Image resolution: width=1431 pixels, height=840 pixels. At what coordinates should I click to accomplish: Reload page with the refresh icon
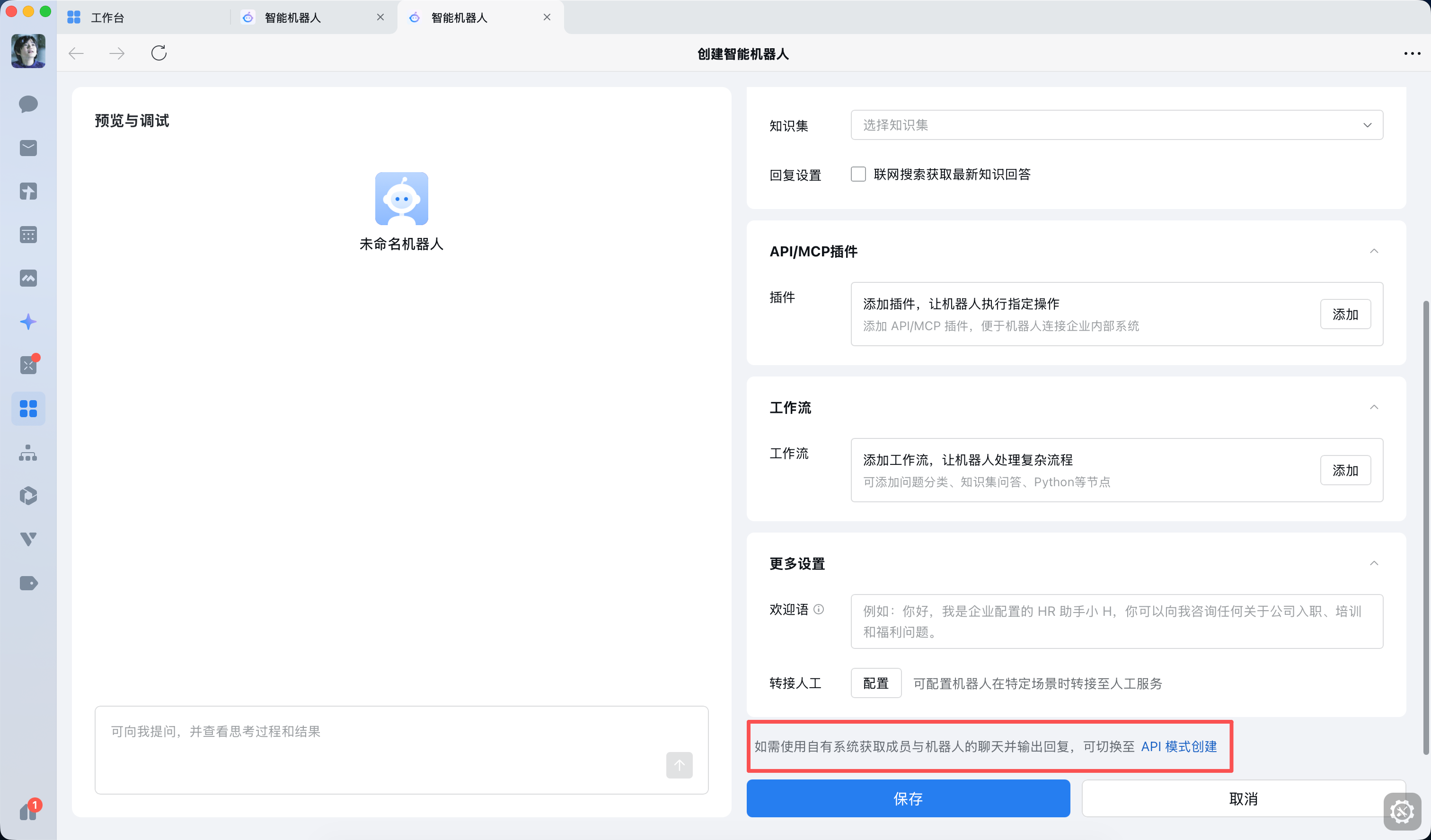159,53
